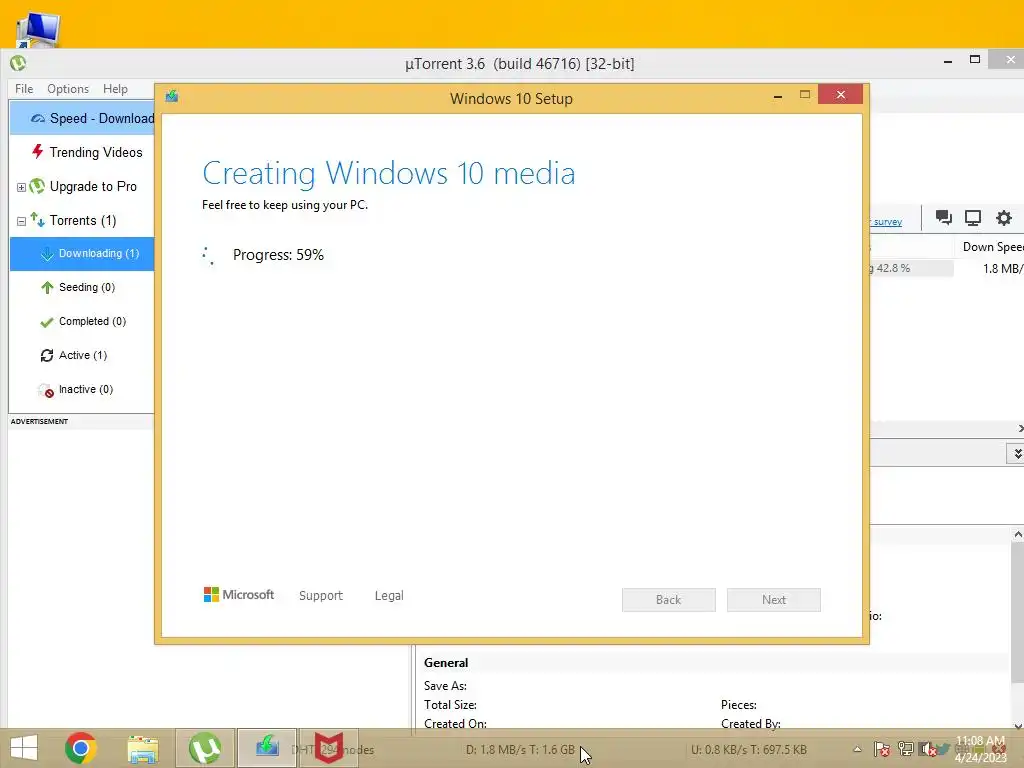Click the Inactive status icon
Screen dimensions: 1024x768
46,391
